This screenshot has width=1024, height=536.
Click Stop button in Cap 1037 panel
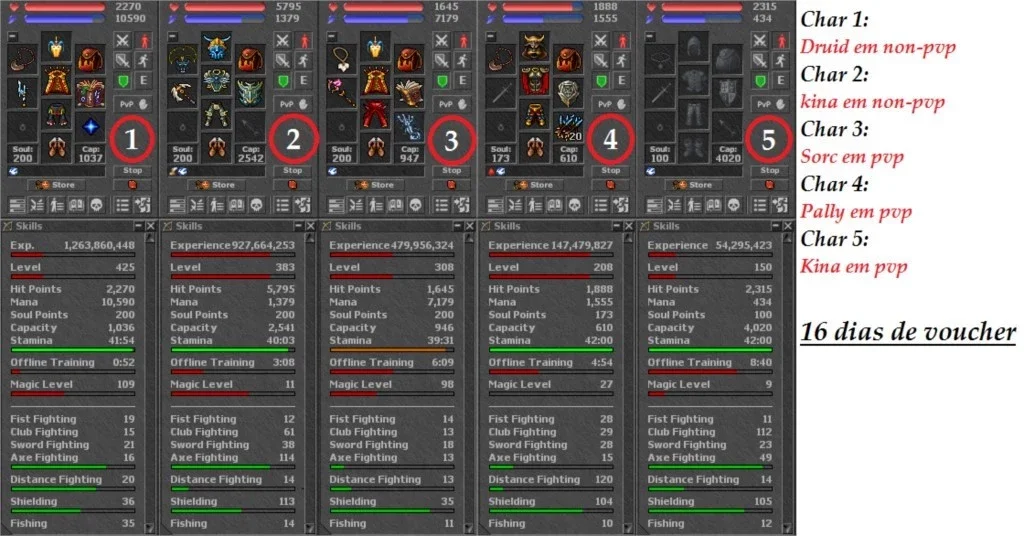(133, 170)
